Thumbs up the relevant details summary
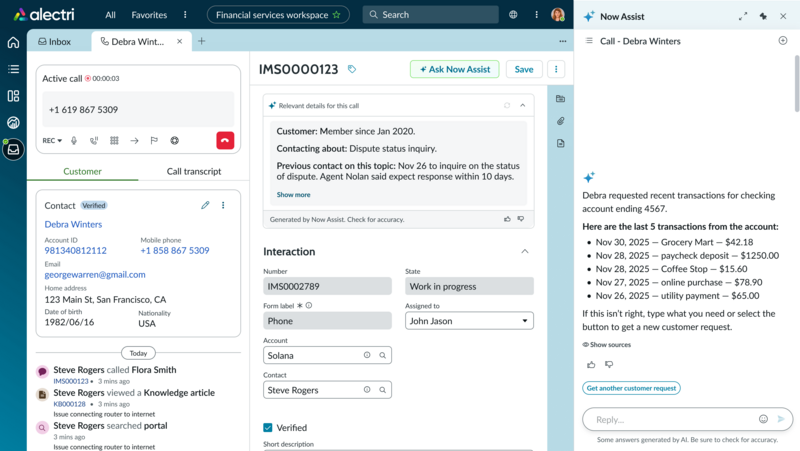The height and width of the screenshot is (451, 800). point(507,219)
